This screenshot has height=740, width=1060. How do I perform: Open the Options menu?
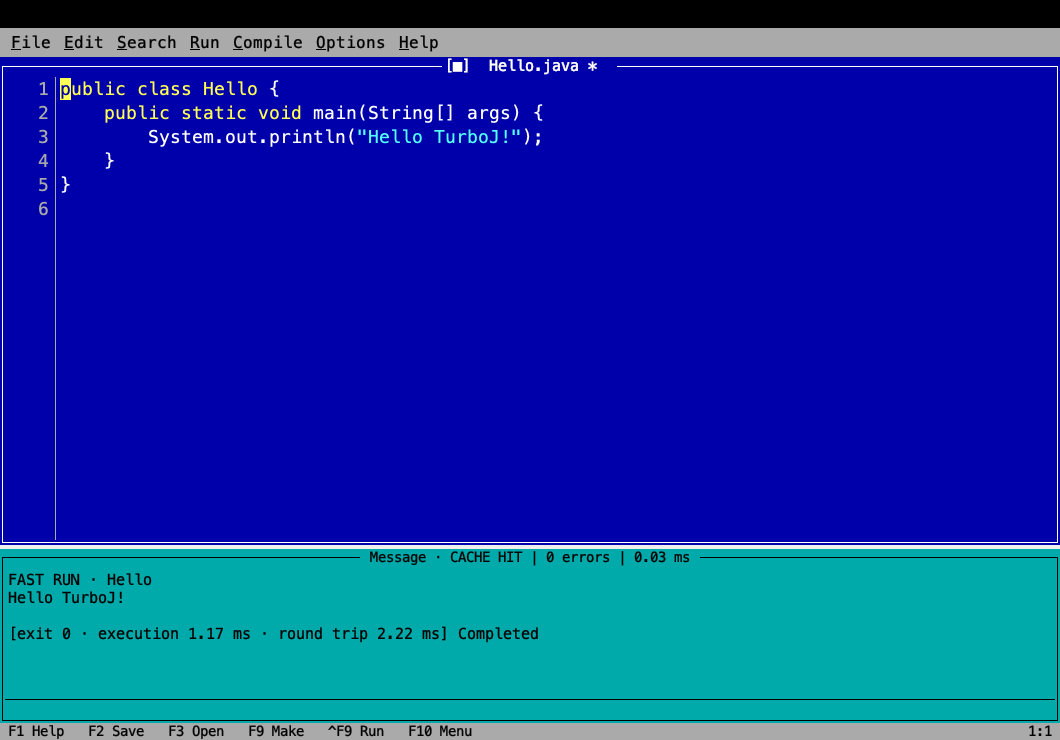(350, 43)
